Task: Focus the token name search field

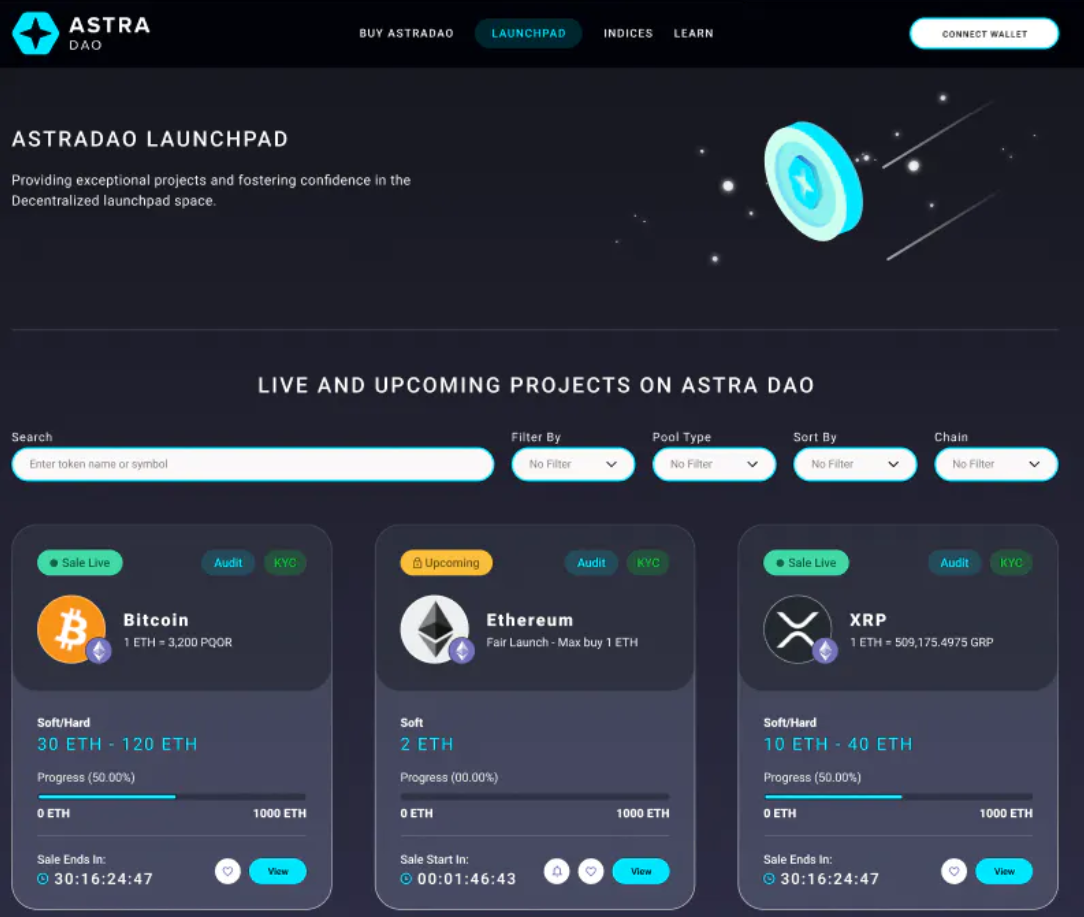Action: (x=253, y=464)
